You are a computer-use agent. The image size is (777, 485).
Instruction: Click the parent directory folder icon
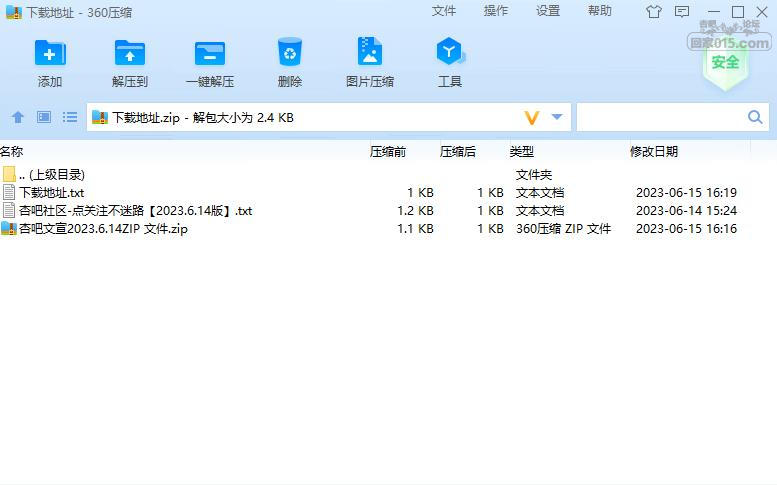coord(9,174)
